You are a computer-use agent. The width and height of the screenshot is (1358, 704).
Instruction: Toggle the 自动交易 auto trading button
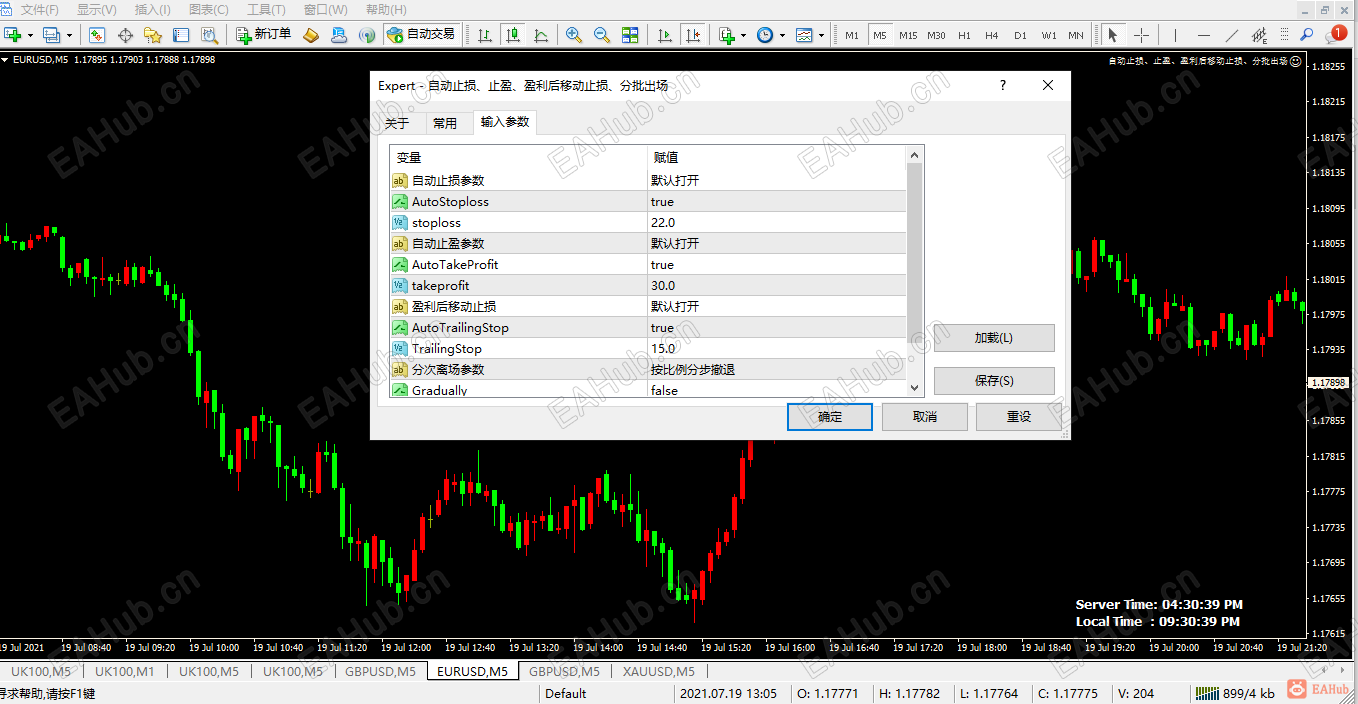[422, 35]
